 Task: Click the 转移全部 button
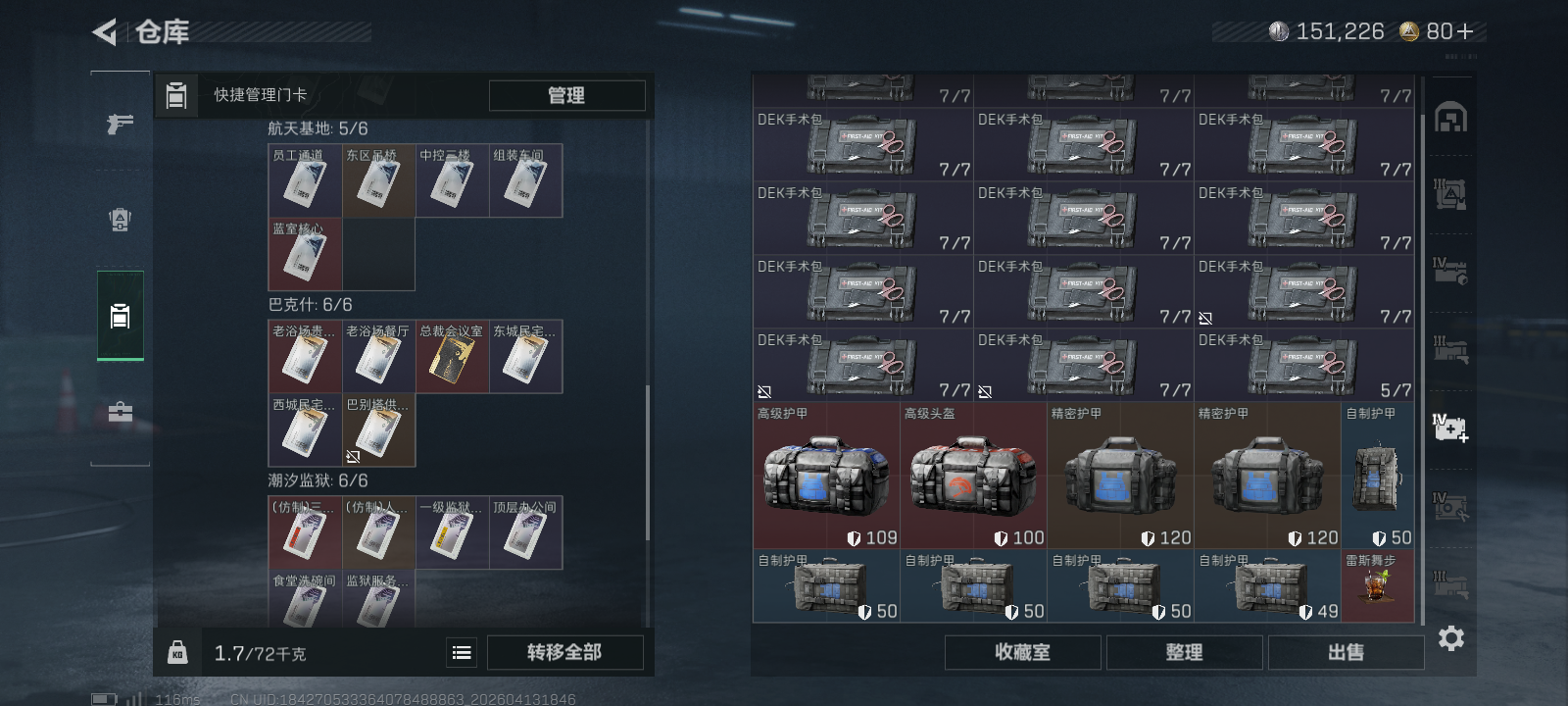pyautogui.click(x=564, y=652)
